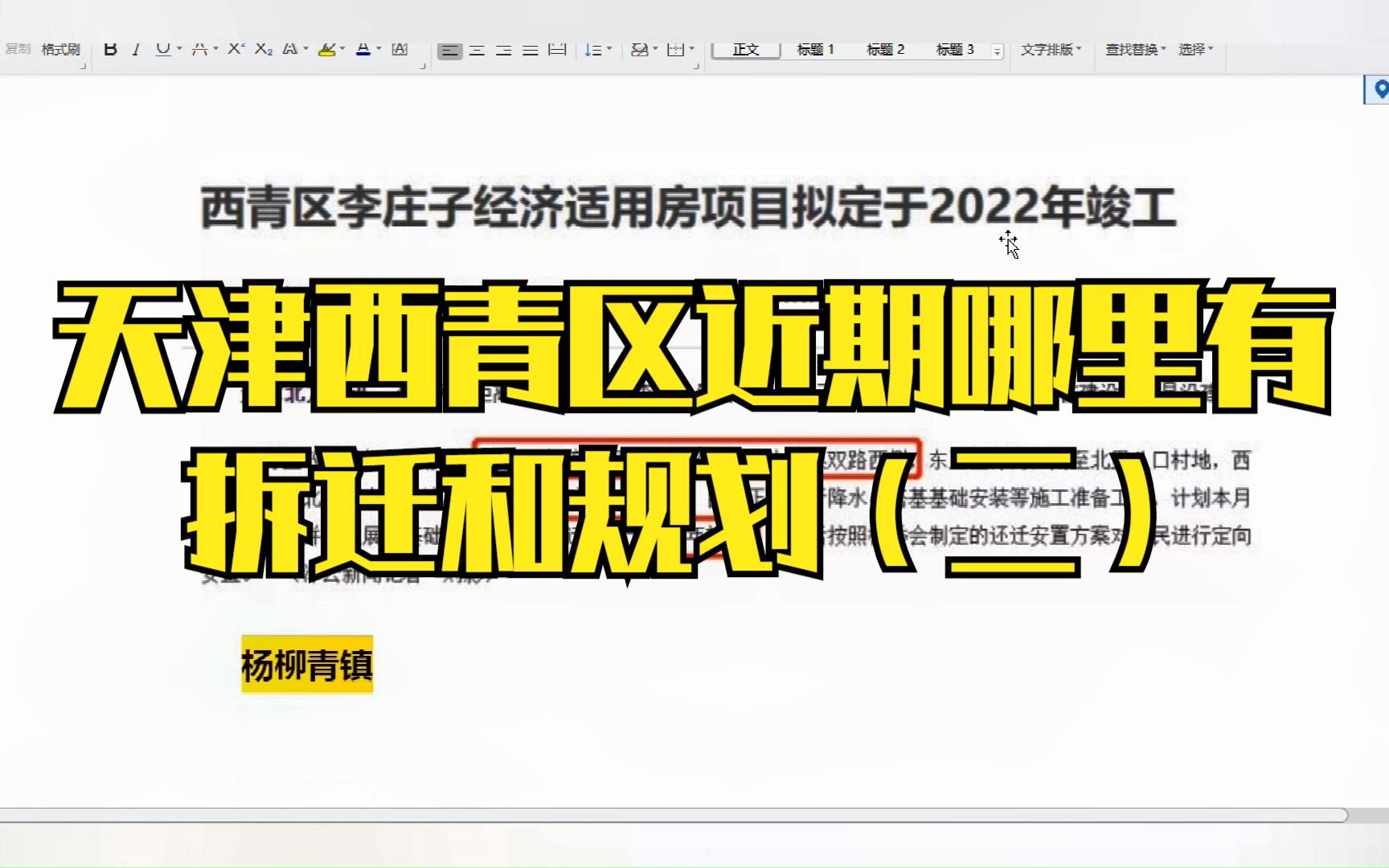Open text effects button

coord(290,50)
